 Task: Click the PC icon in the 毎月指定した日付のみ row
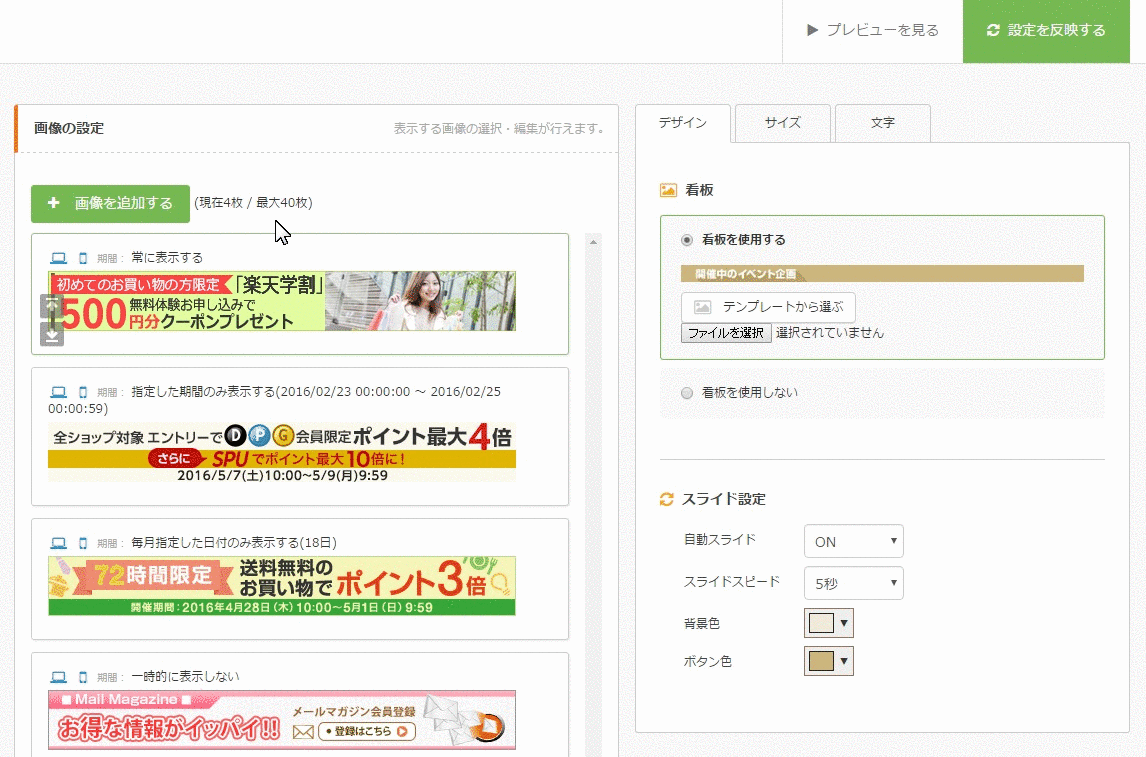(x=58, y=543)
